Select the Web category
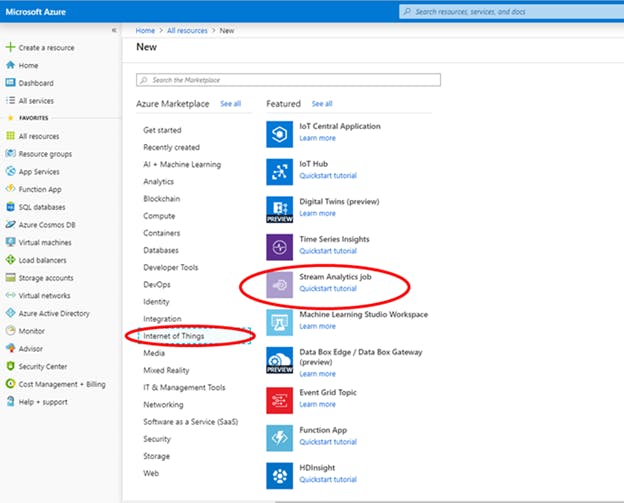 [x=151, y=473]
